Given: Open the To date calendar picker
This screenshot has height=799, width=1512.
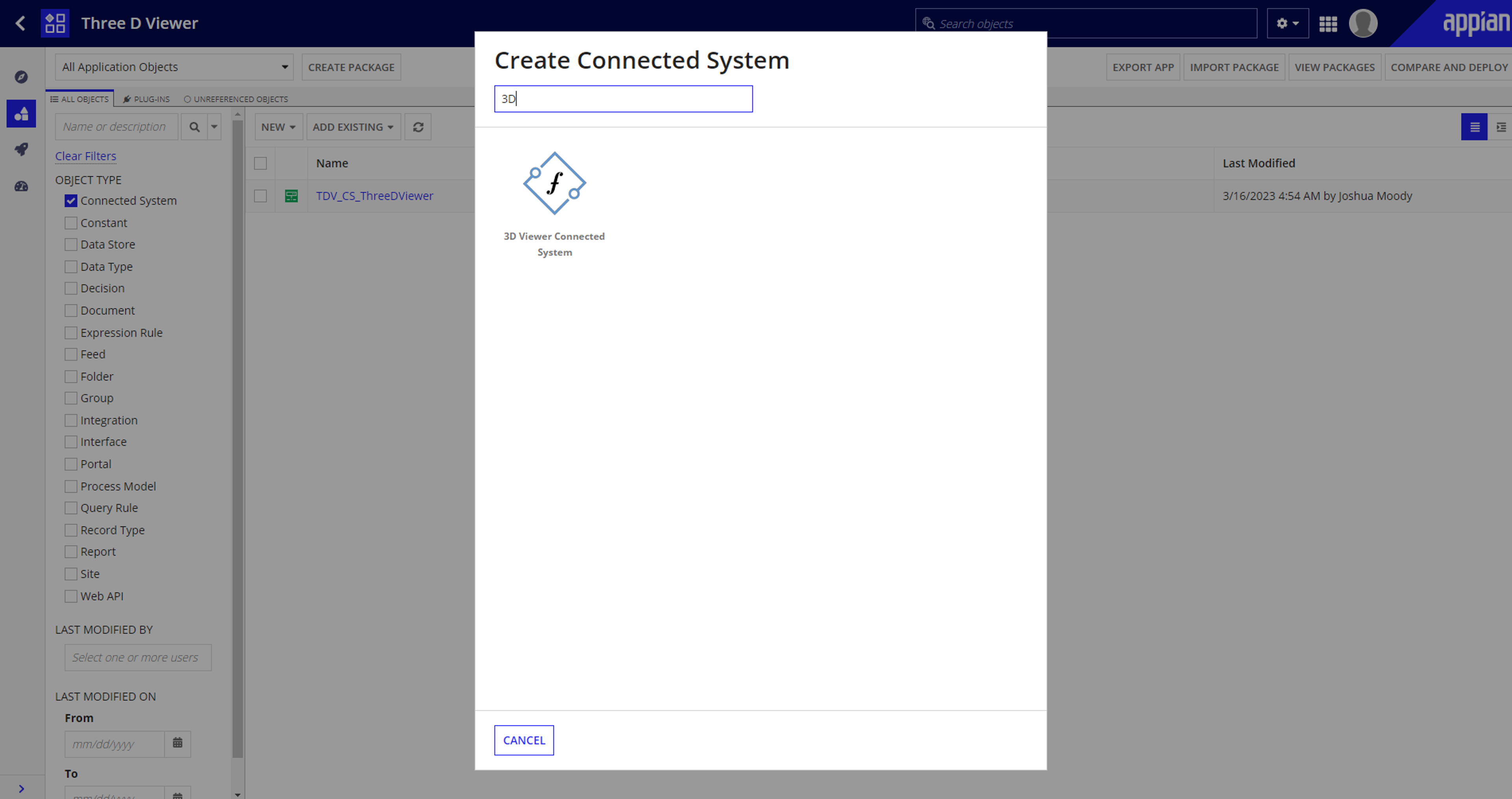Looking at the screenshot, I should click(178, 794).
